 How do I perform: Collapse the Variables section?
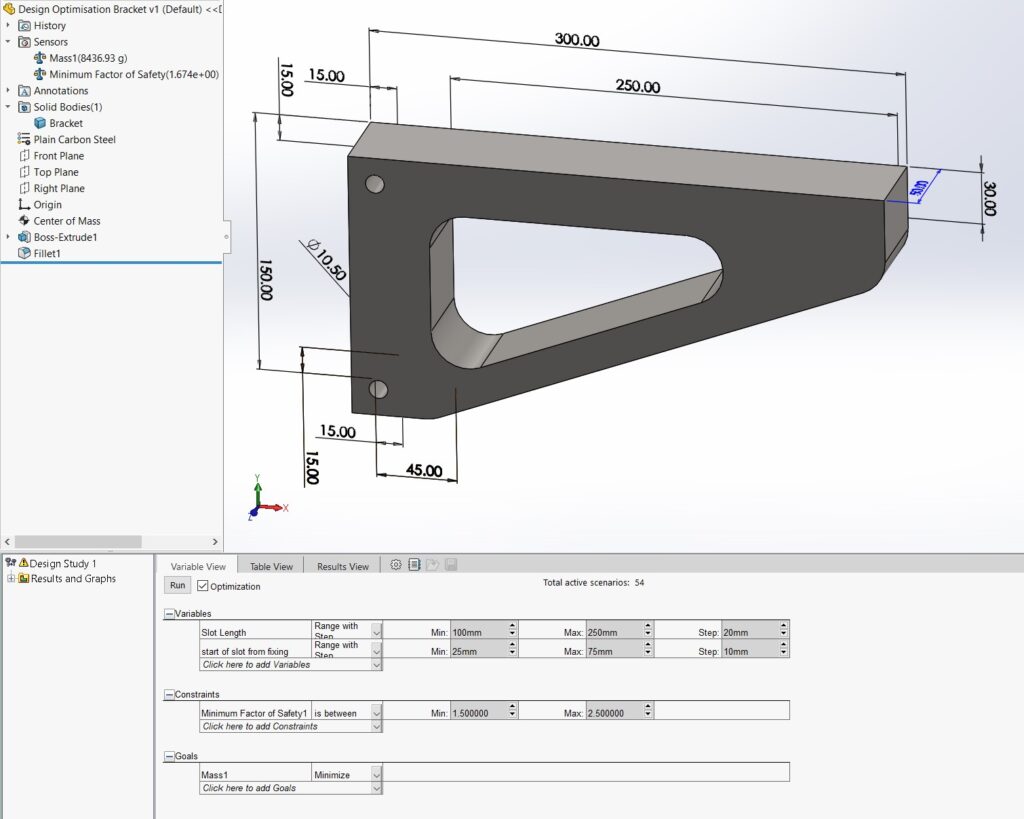coord(168,613)
